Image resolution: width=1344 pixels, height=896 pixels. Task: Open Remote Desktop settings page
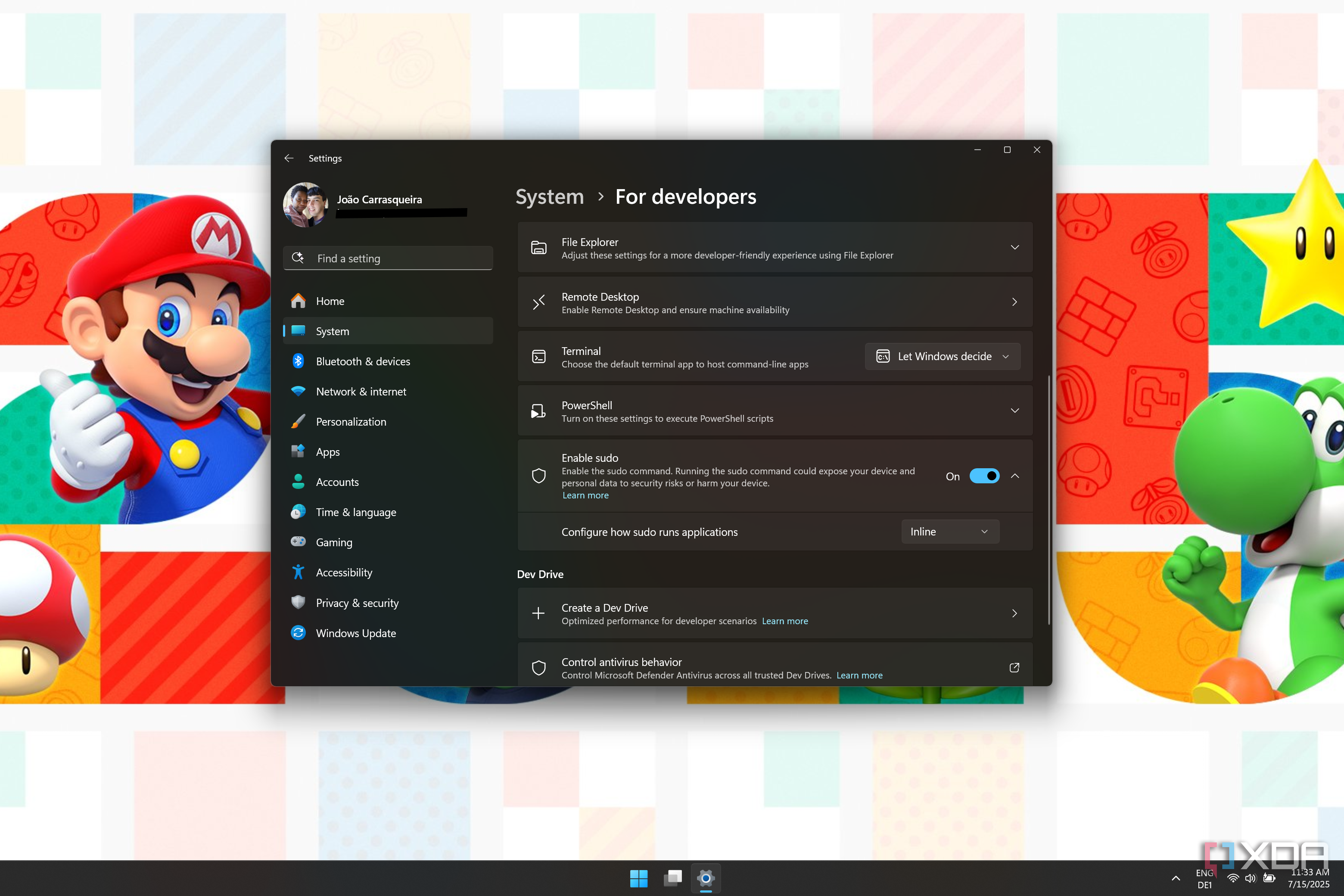(774, 302)
